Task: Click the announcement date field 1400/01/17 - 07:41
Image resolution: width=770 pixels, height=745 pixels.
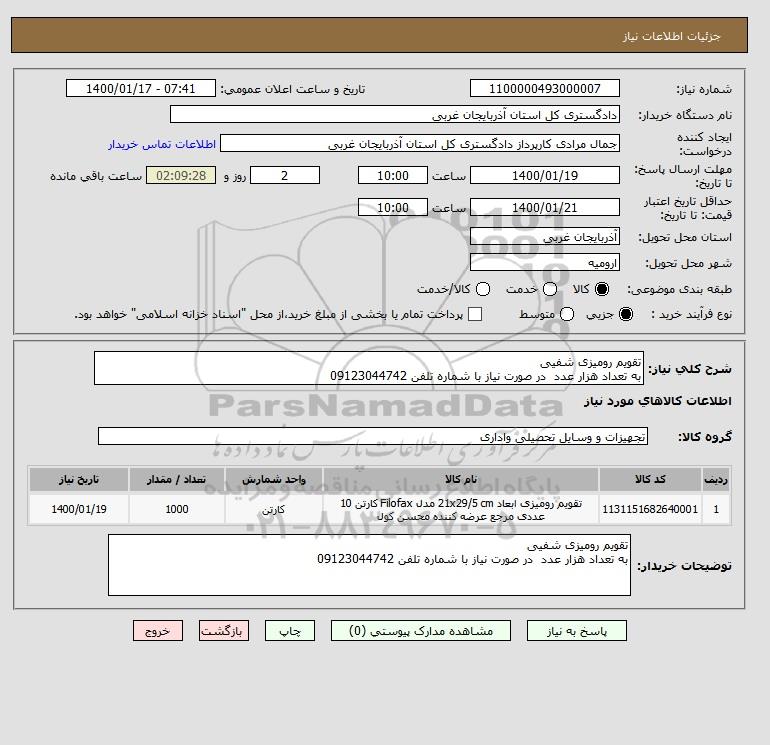Action: [141, 88]
